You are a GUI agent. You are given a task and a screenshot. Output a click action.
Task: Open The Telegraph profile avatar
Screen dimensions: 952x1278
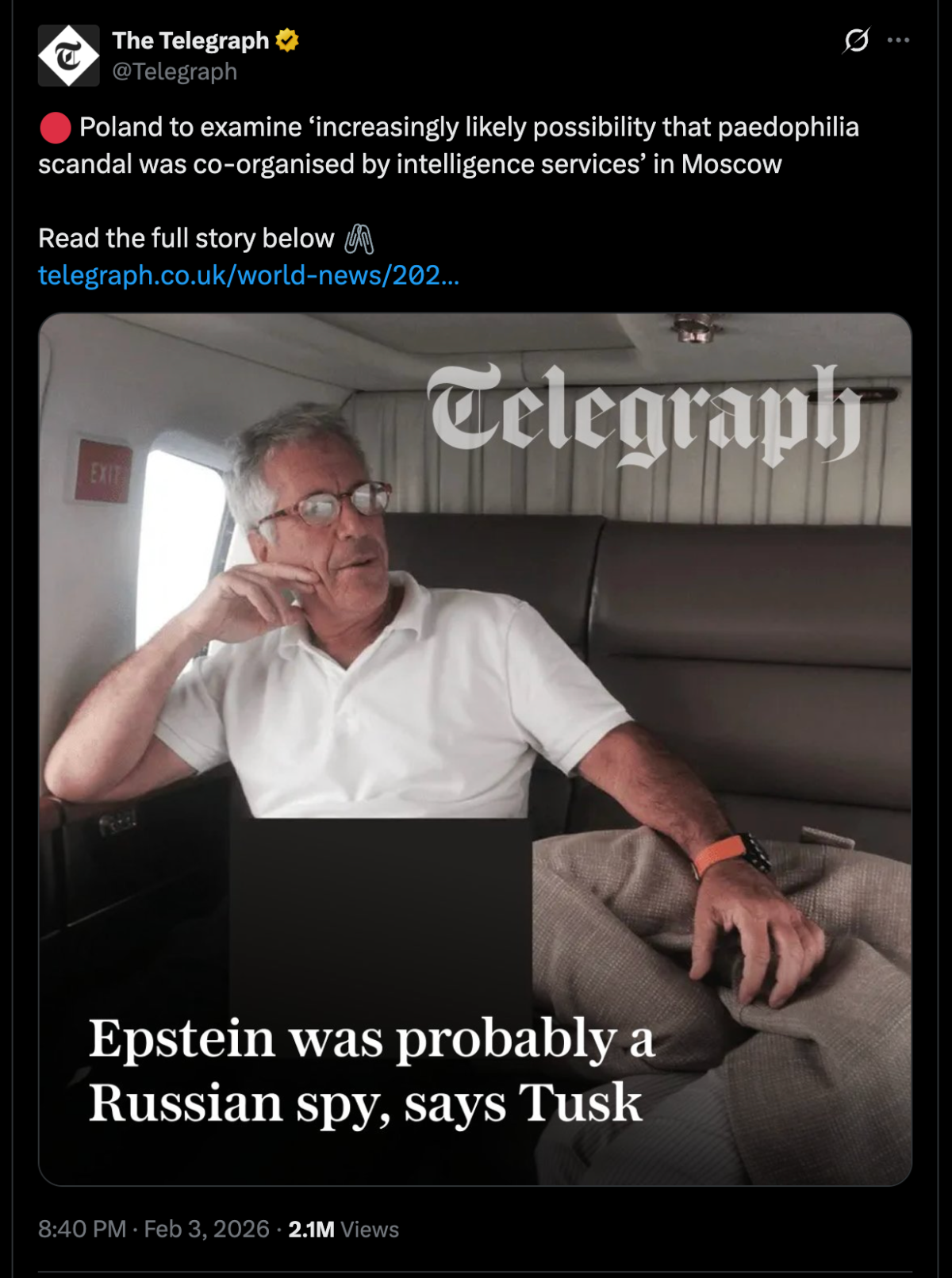coord(69,56)
